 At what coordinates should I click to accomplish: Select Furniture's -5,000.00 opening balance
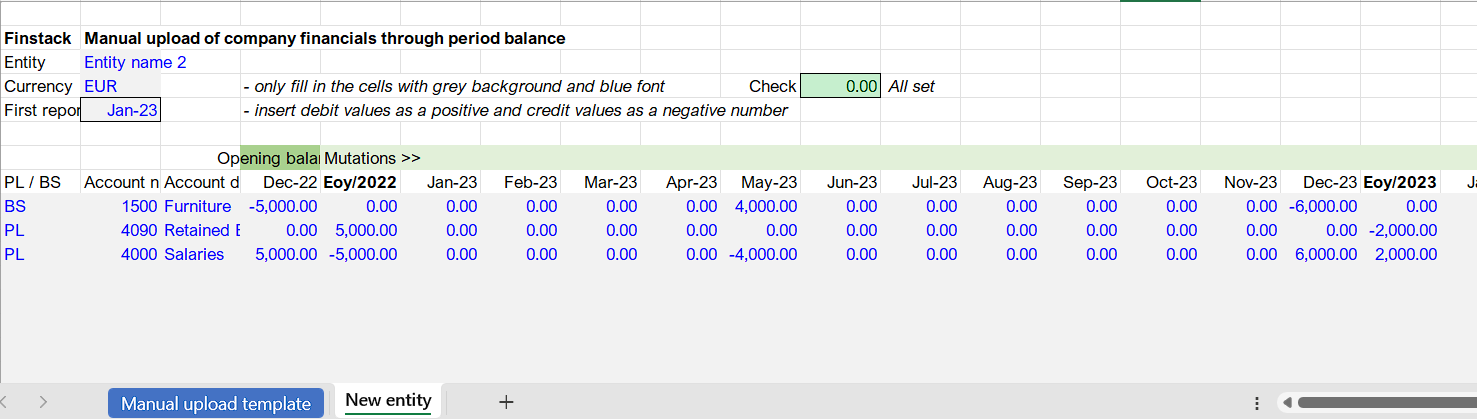(280, 206)
